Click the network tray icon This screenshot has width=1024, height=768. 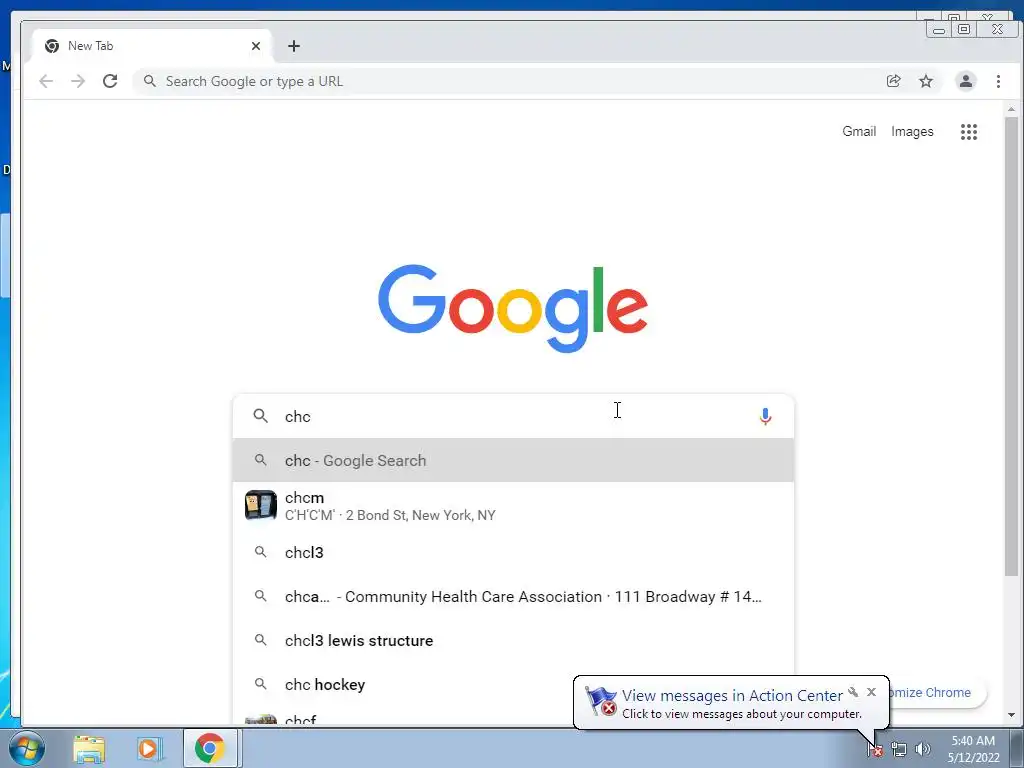point(899,749)
